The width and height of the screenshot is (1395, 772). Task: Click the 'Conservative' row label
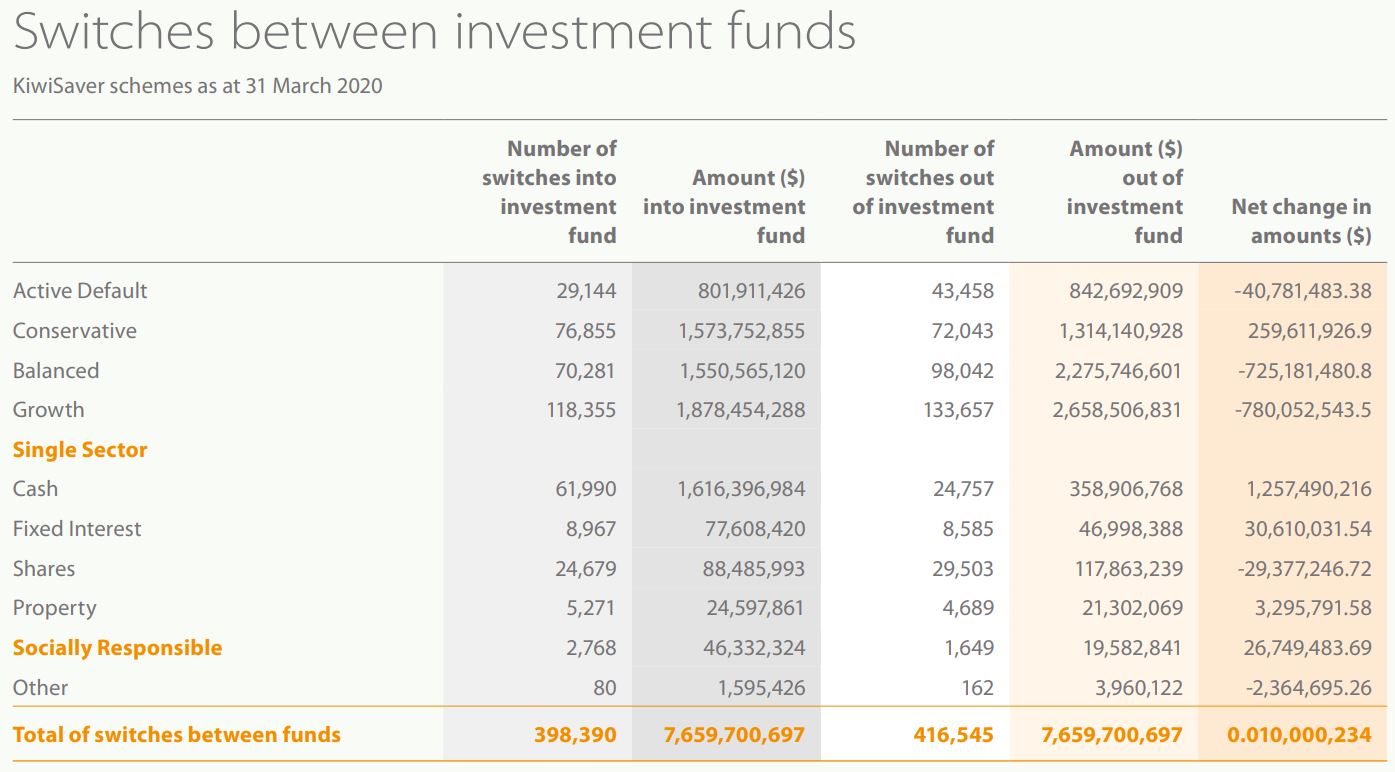coord(75,331)
